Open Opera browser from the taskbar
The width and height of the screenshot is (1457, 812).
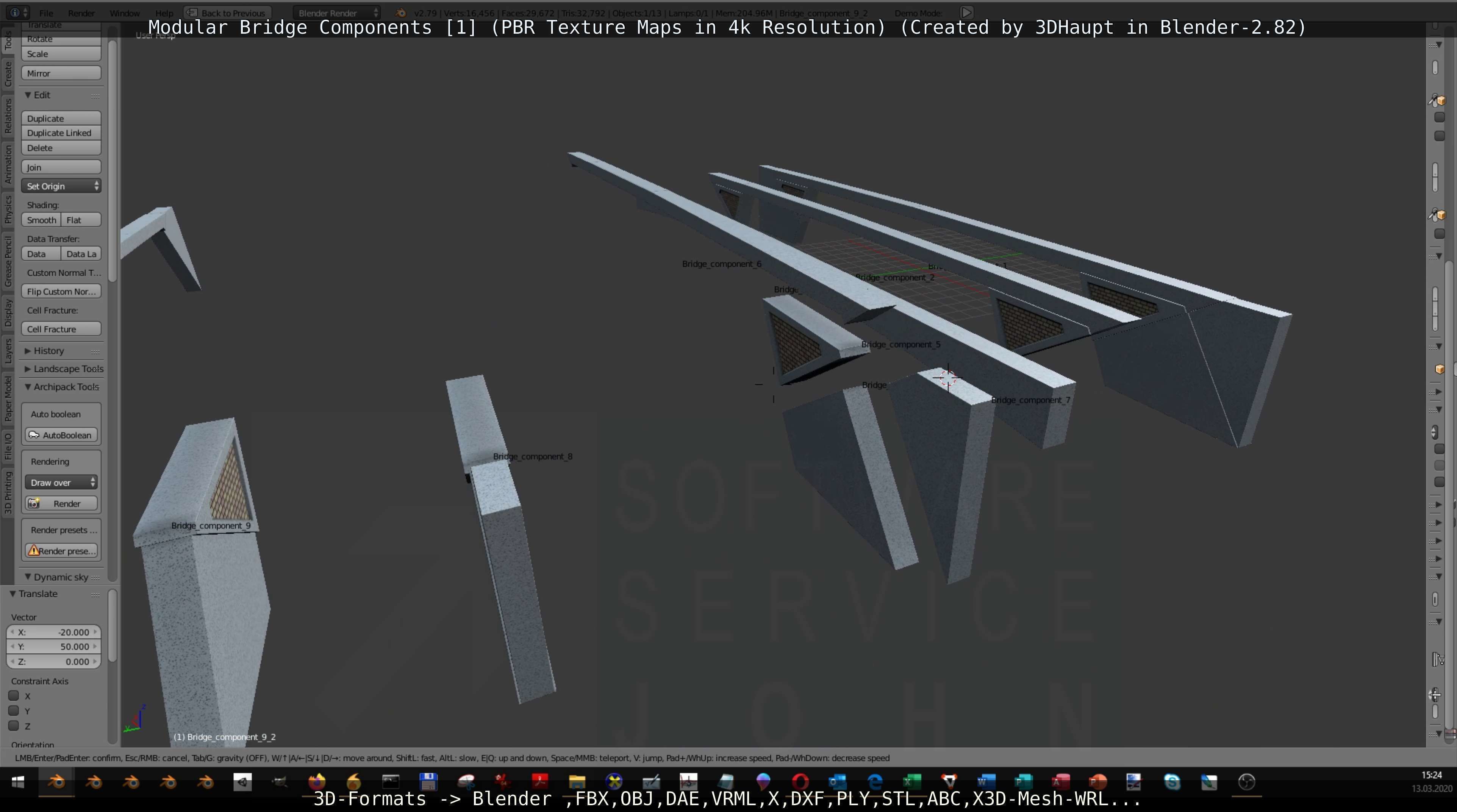800,782
